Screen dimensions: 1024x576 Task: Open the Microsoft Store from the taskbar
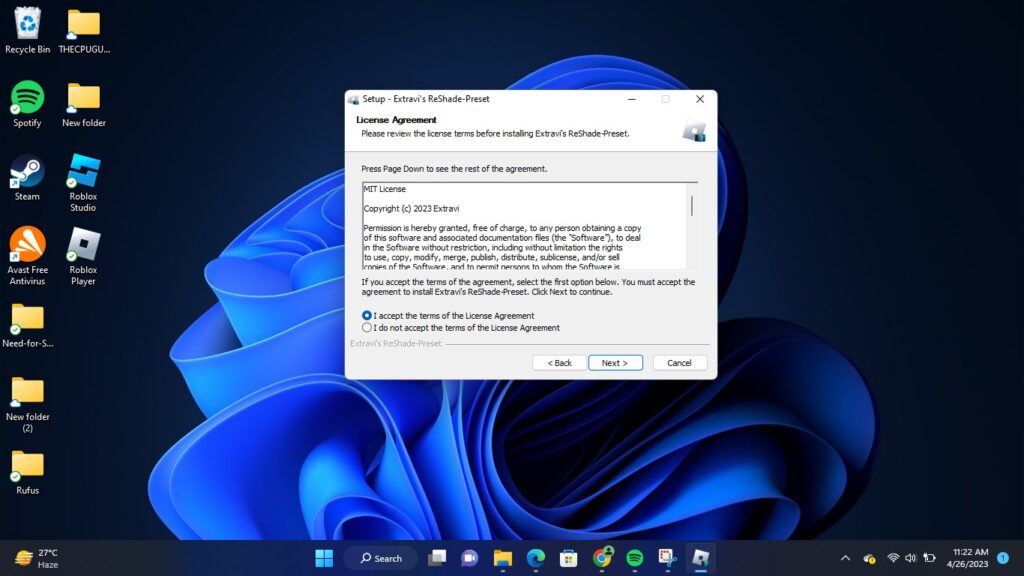click(570, 558)
